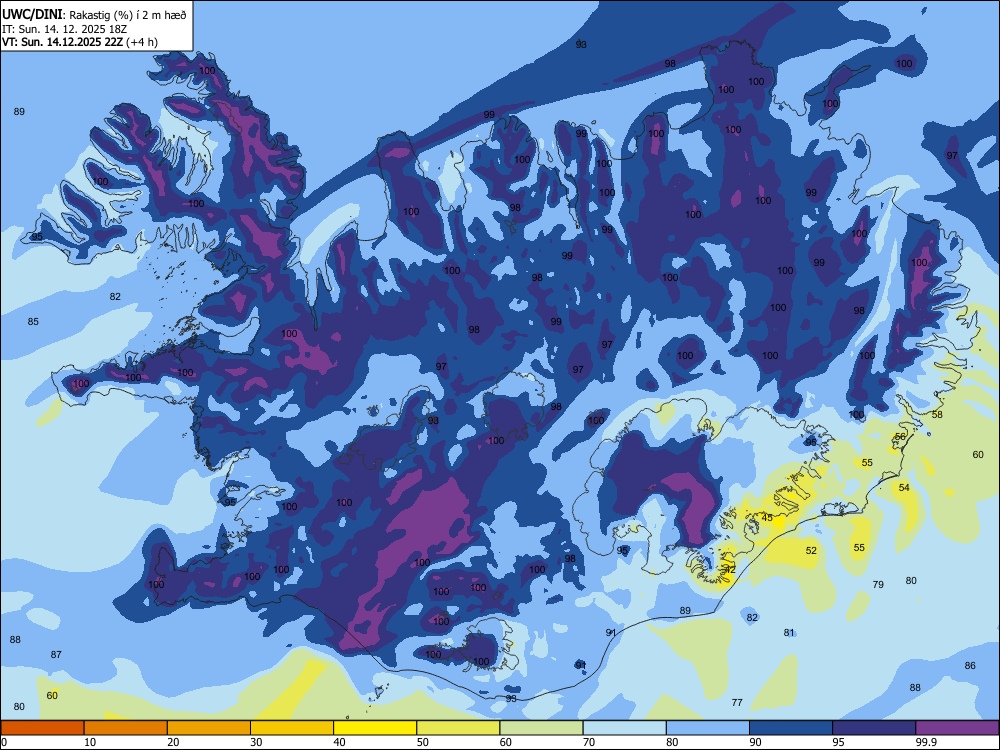1000x750 pixels.
Task: Click the light blue 80–90 legend swatch
Action: 708,728
